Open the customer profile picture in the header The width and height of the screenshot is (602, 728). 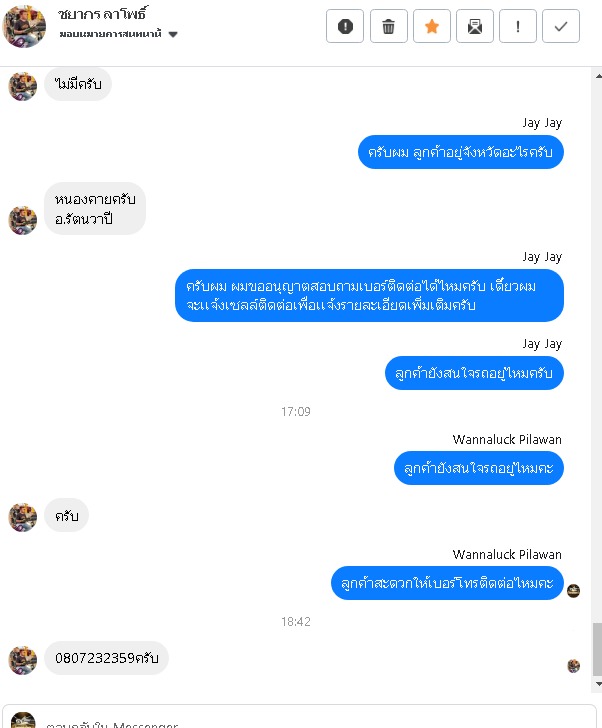[x=24, y=26]
